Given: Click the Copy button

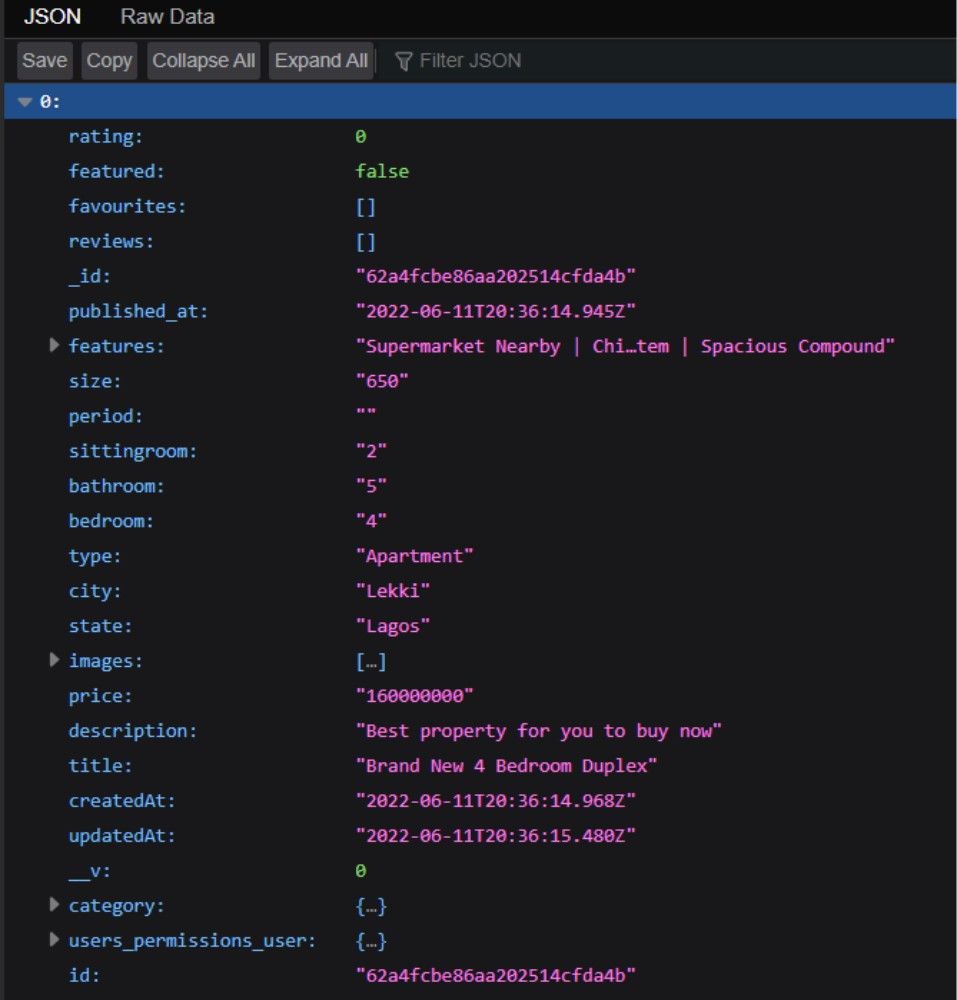Looking at the screenshot, I should tap(109, 61).
